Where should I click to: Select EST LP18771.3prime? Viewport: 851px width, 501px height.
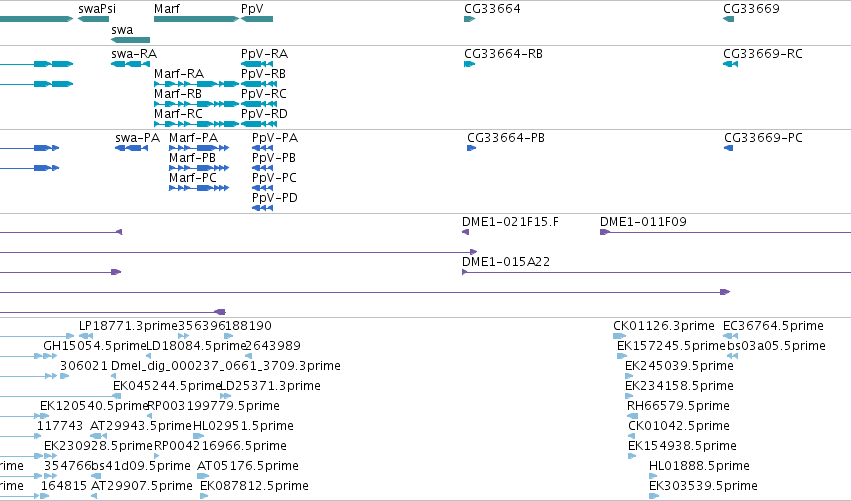[x=86, y=336]
